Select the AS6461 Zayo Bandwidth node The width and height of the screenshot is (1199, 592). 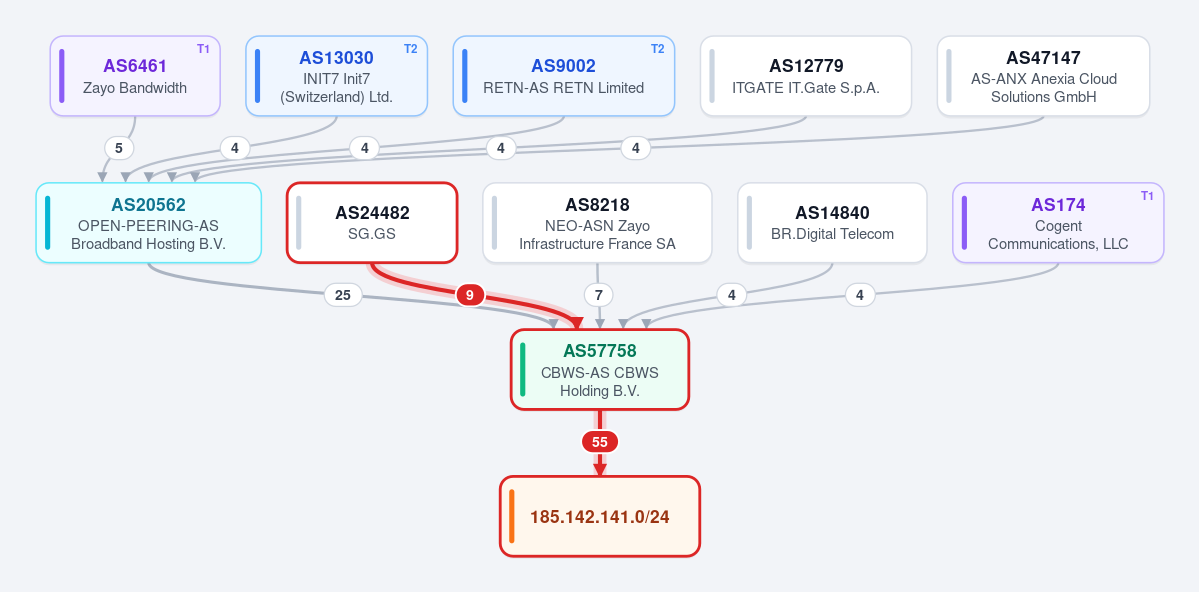[x=135, y=76]
